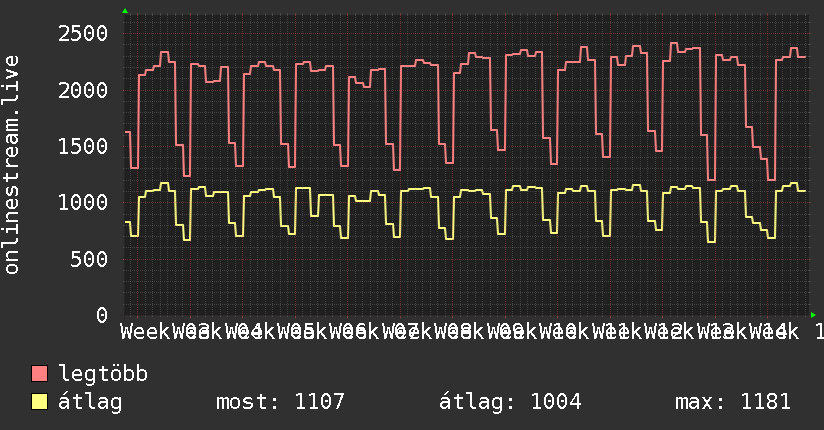
Task: Click the 1500 y-axis label
Action: coord(83,146)
